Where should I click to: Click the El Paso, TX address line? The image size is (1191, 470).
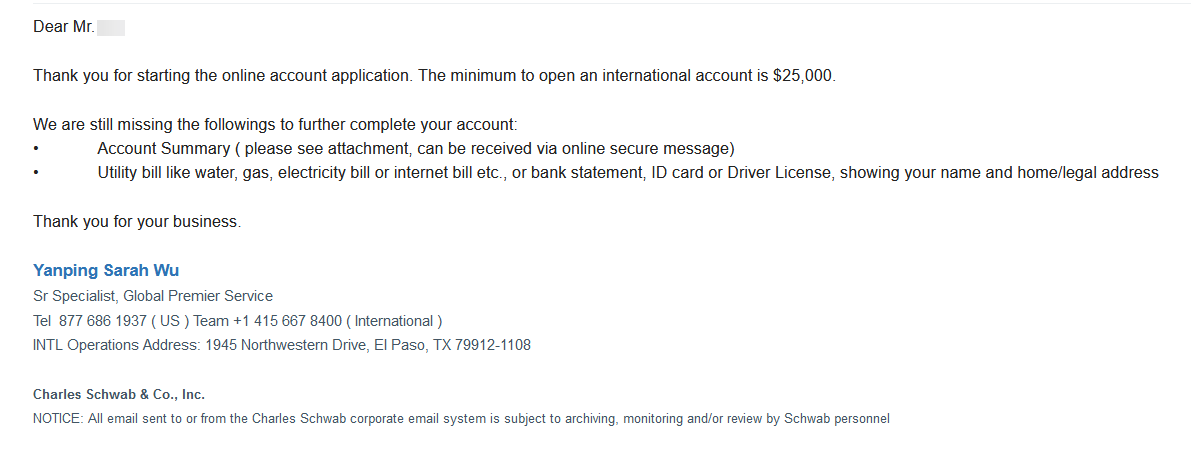282,345
